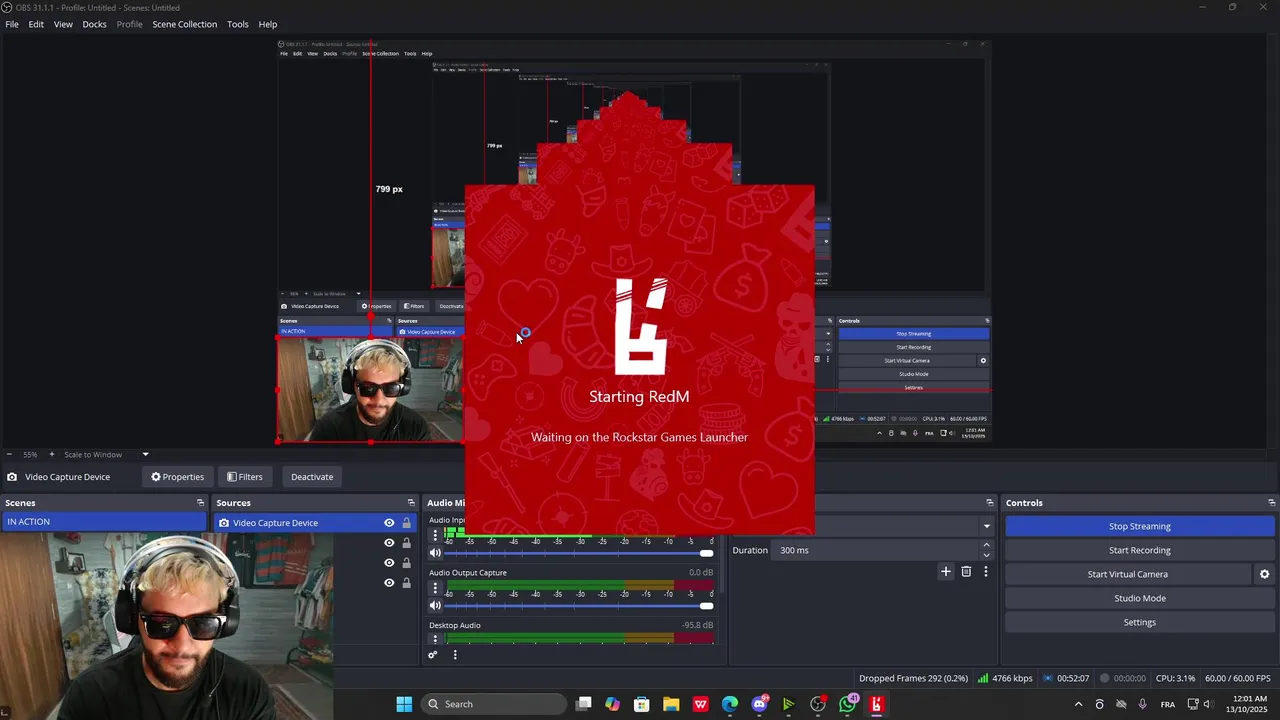Toggle the lock on the third source row

406,563
